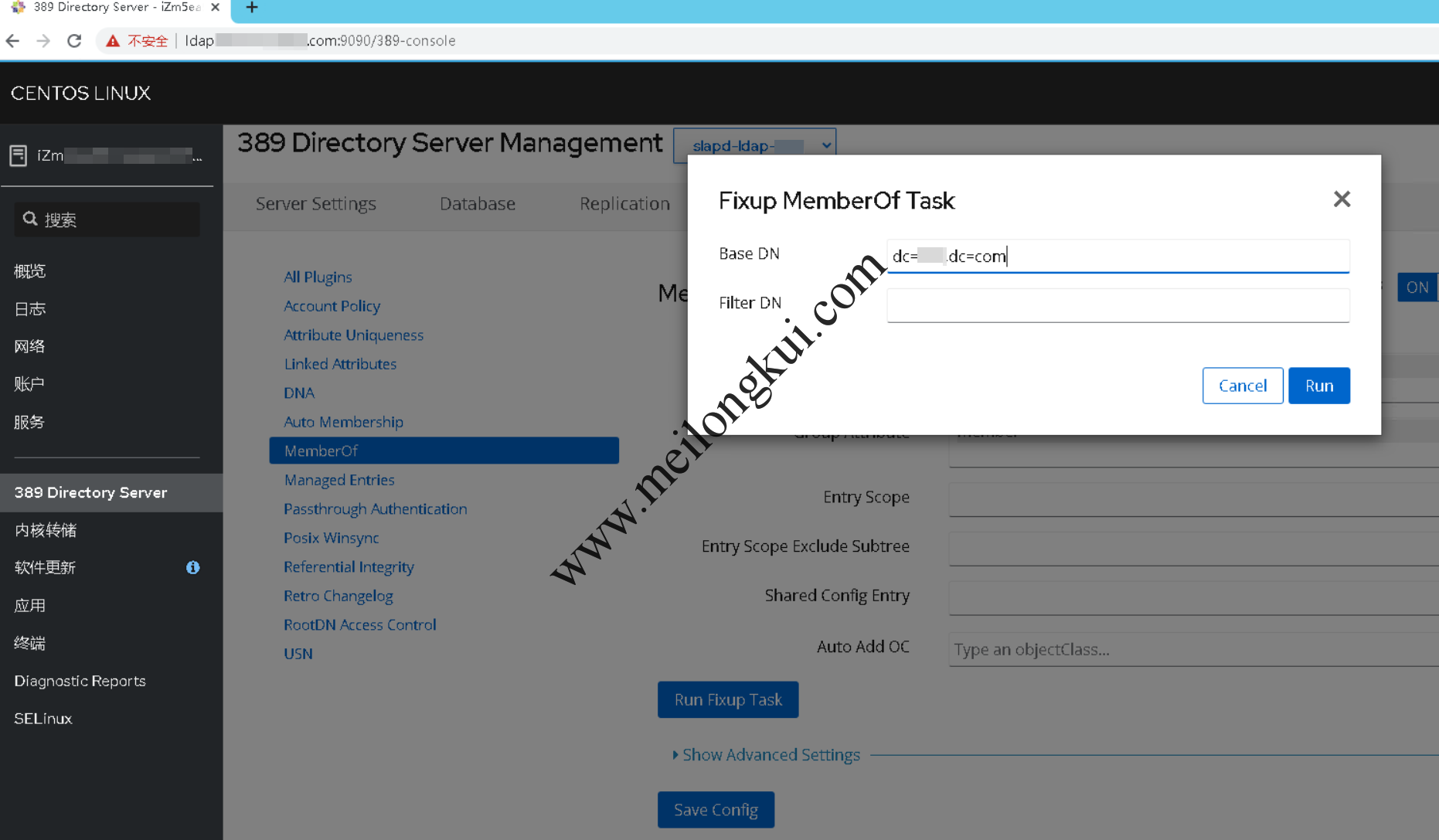This screenshot has height=840, width=1439.
Task: Select Passthrough Authentication plugin
Action: [375, 508]
